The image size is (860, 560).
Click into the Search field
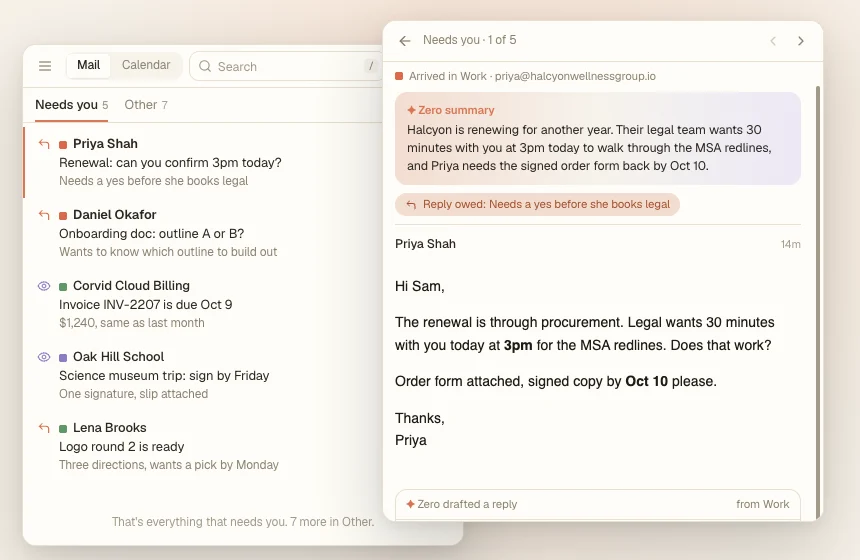tap(286, 66)
